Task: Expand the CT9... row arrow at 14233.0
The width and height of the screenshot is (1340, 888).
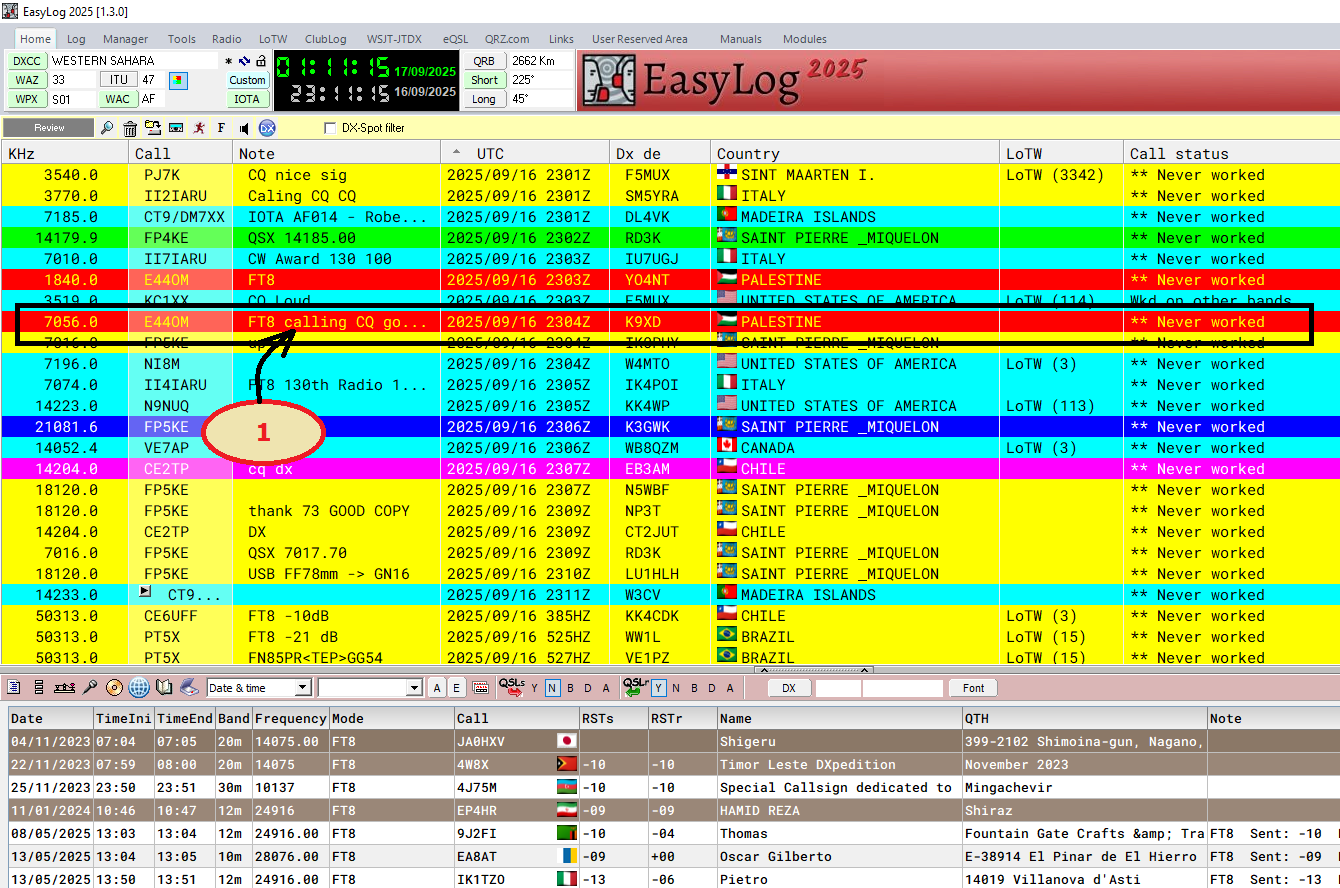Action: coord(146,593)
